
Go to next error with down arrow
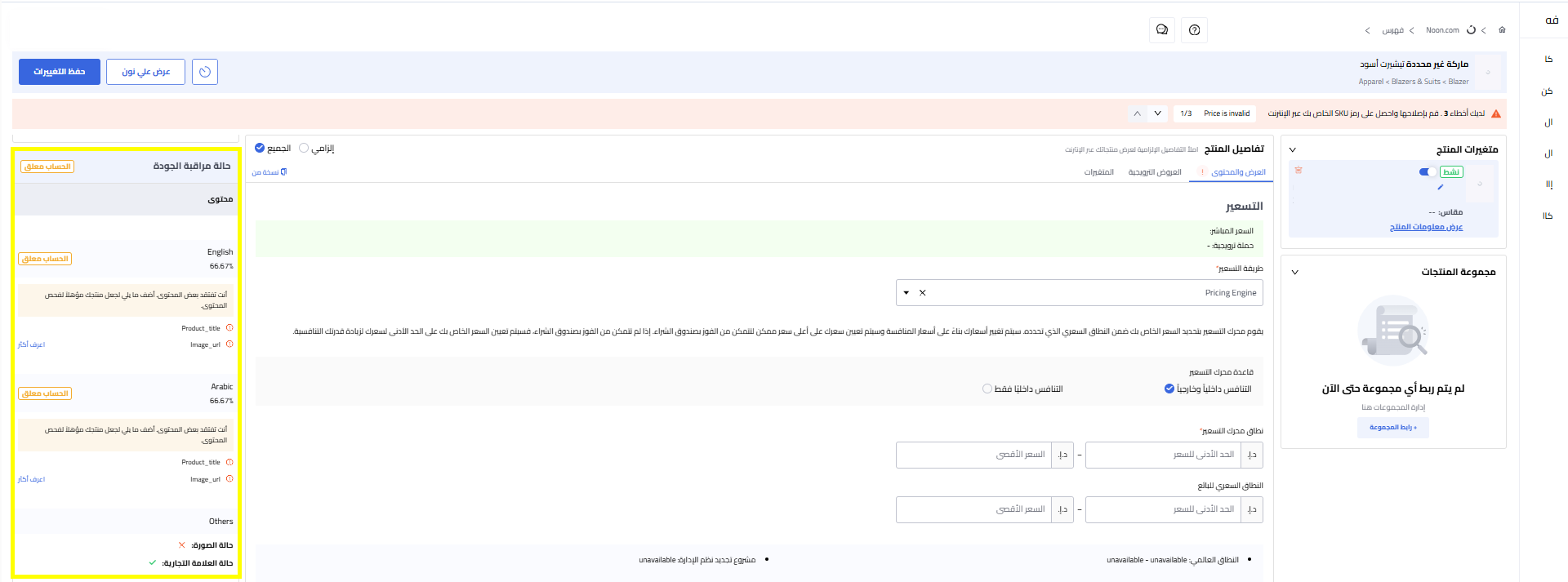point(1157,113)
